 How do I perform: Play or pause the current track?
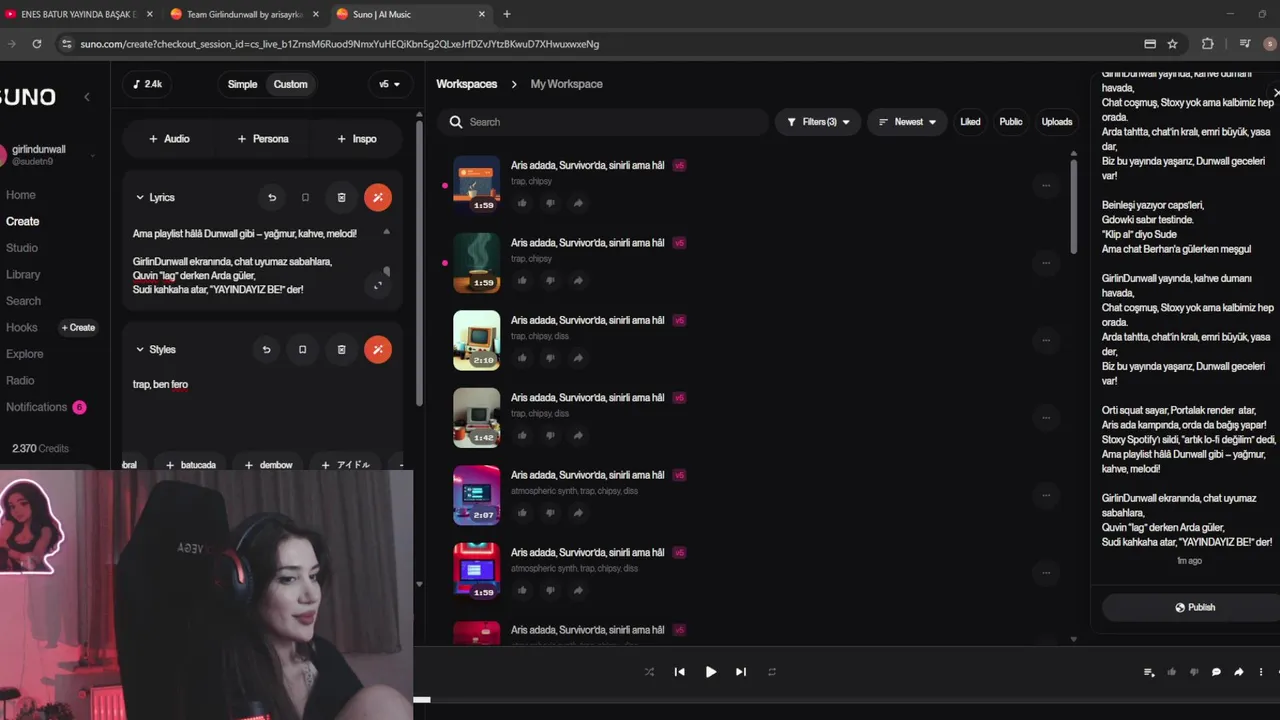(710, 672)
